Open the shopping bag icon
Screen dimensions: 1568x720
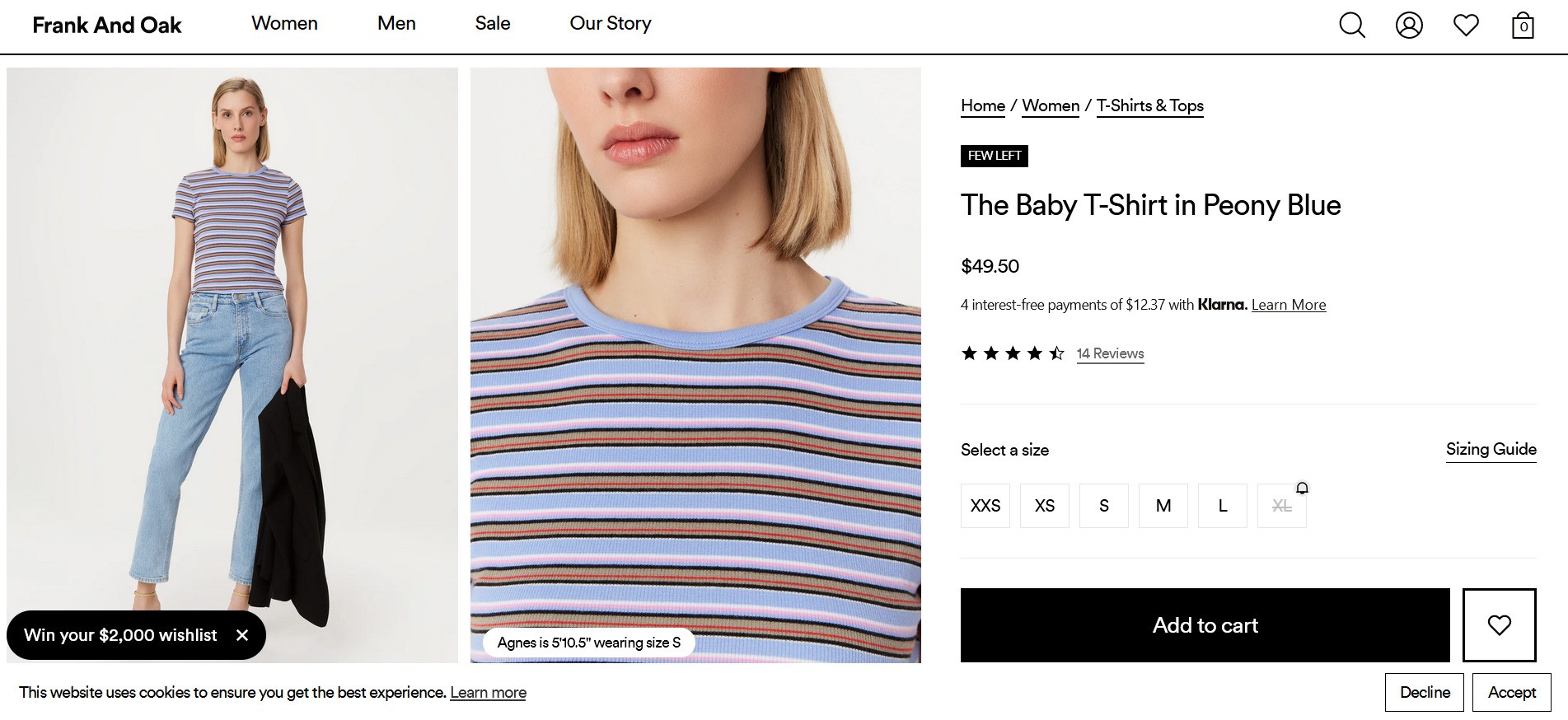point(1524,25)
